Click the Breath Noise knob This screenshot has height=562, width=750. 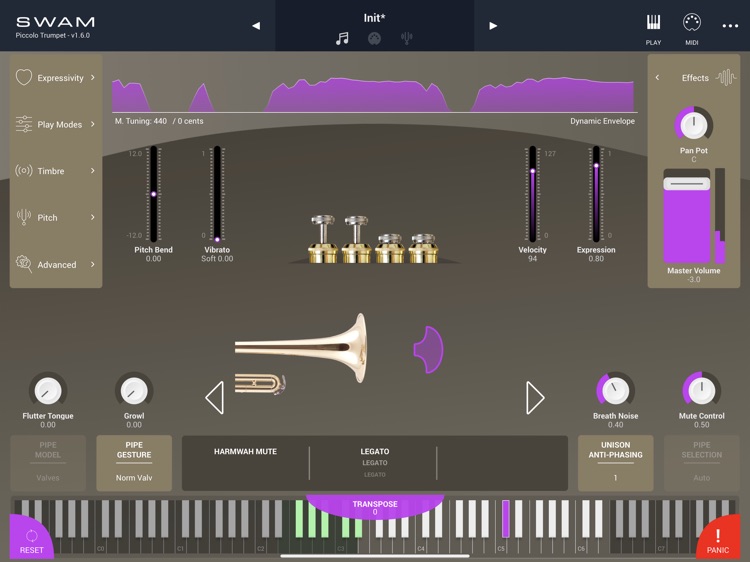(616, 391)
